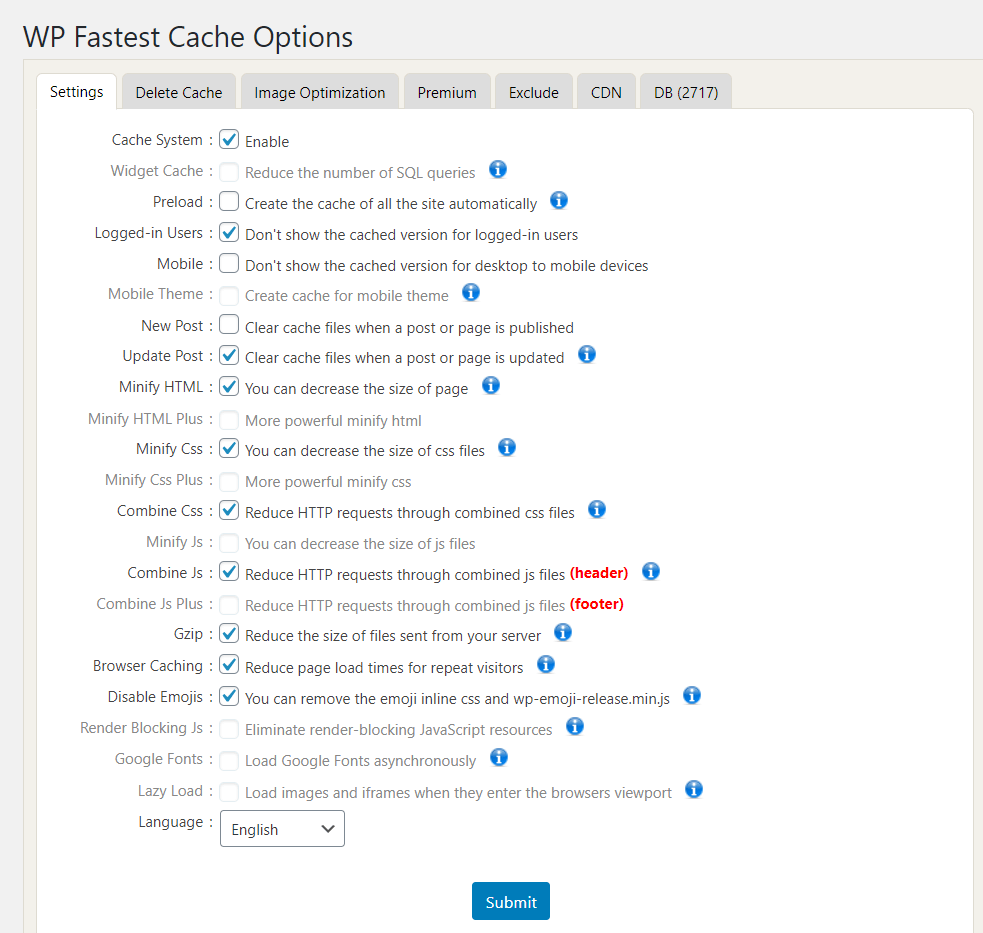Open the CDN tab
Image resolution: width=983 pixels, height=933 pixels.
[606, 92]
